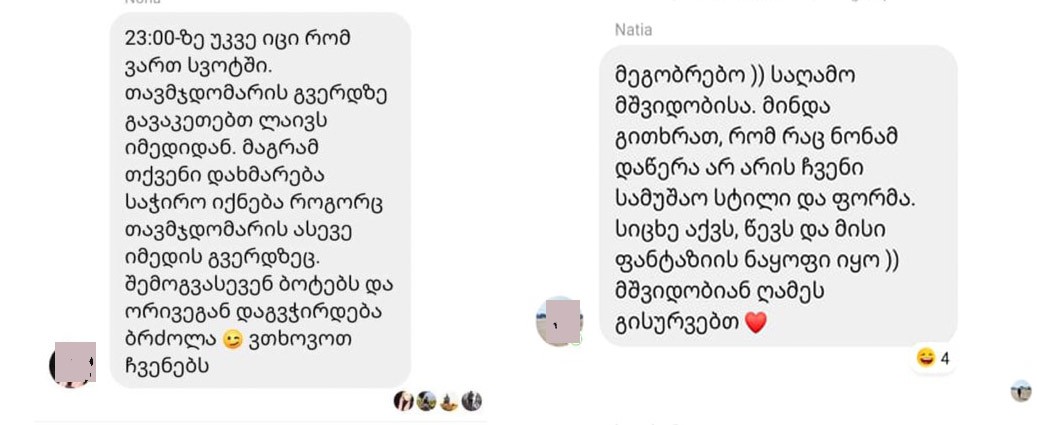Viewport: 1037px width, 425px height.
Task: Open Natia's profile picture beside her message
Action: tap(559, 321)
